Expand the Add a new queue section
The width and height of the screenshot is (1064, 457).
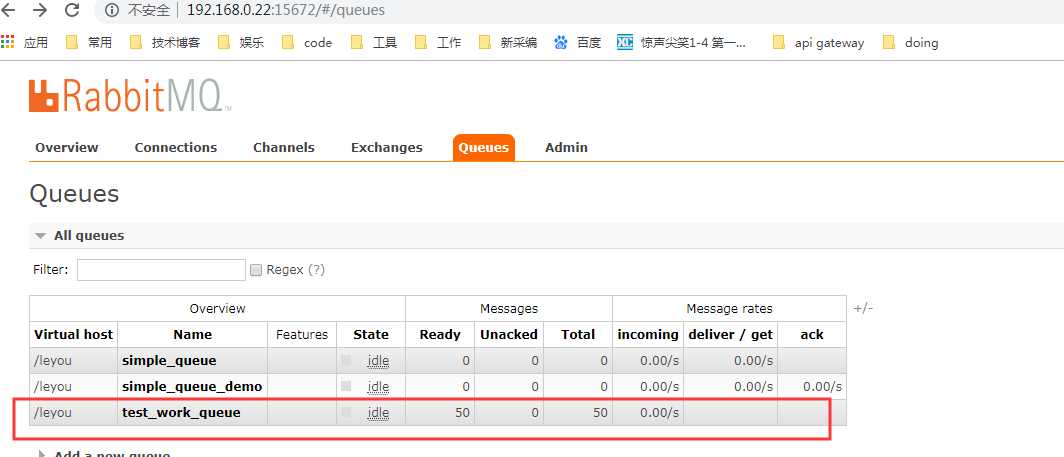point(104,454)
